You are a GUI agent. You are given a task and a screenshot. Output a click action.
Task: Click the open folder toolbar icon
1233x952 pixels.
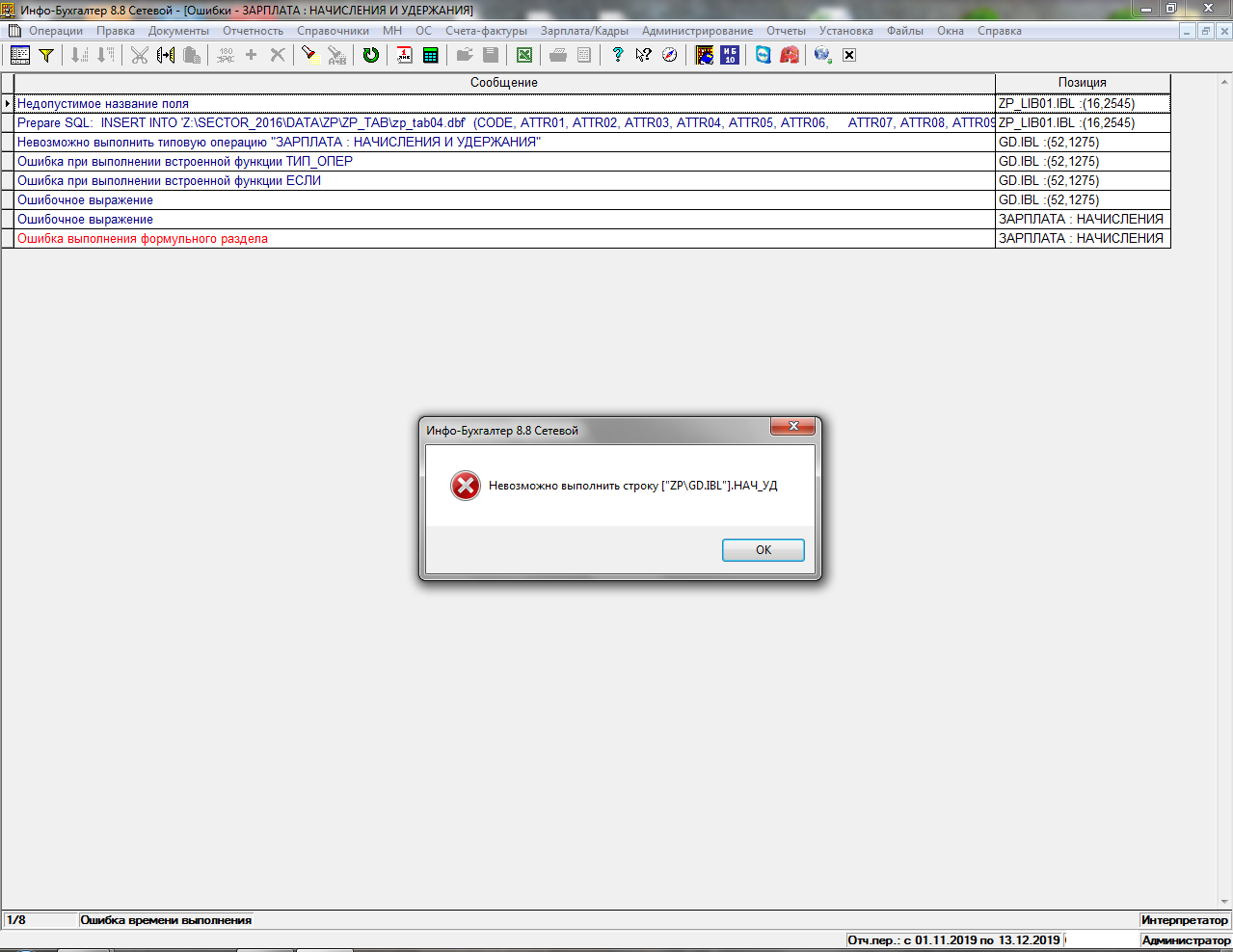click(x=465, y=55)
